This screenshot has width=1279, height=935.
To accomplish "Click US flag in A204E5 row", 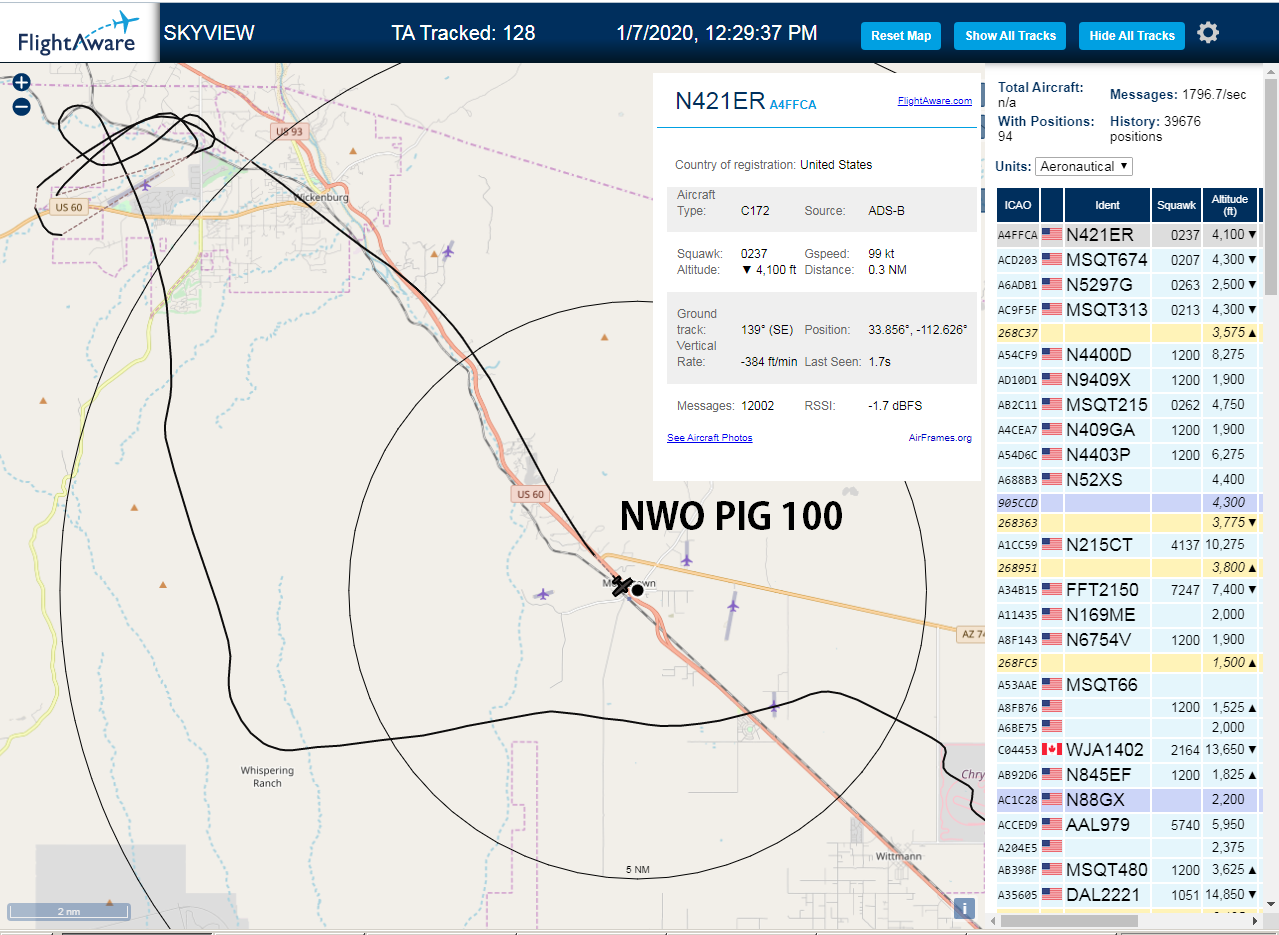I will (1051, 847).
